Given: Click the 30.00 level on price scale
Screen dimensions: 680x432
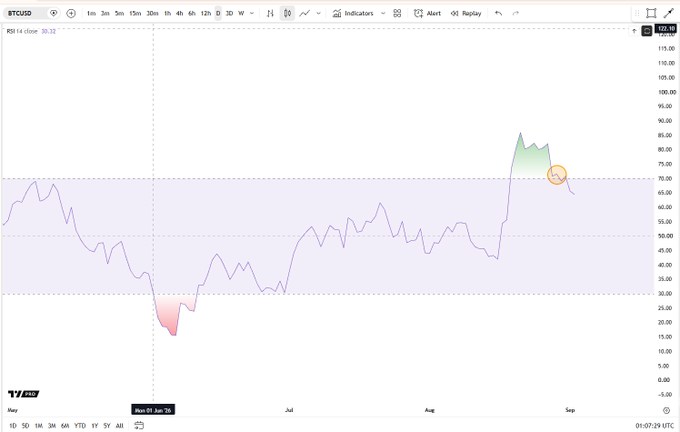Looking at the screenshot, I should point(666,294).
